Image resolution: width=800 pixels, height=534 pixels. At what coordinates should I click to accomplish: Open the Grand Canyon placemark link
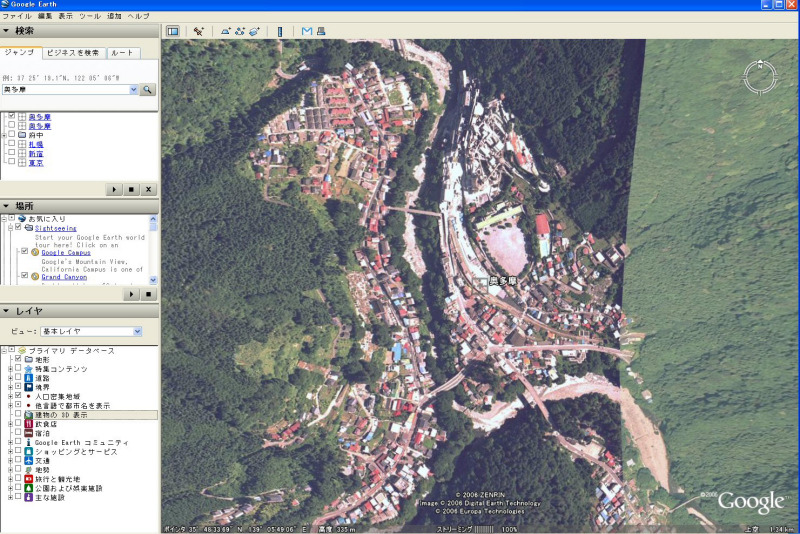(x=64, y=277)
